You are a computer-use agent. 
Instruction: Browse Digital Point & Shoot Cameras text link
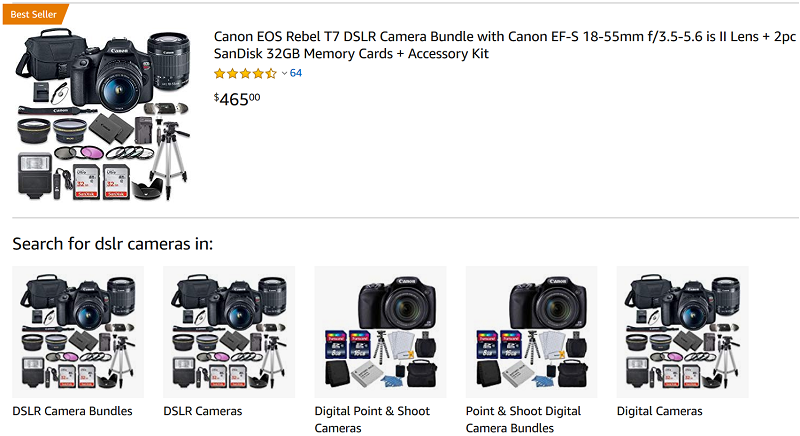point(374,419)
